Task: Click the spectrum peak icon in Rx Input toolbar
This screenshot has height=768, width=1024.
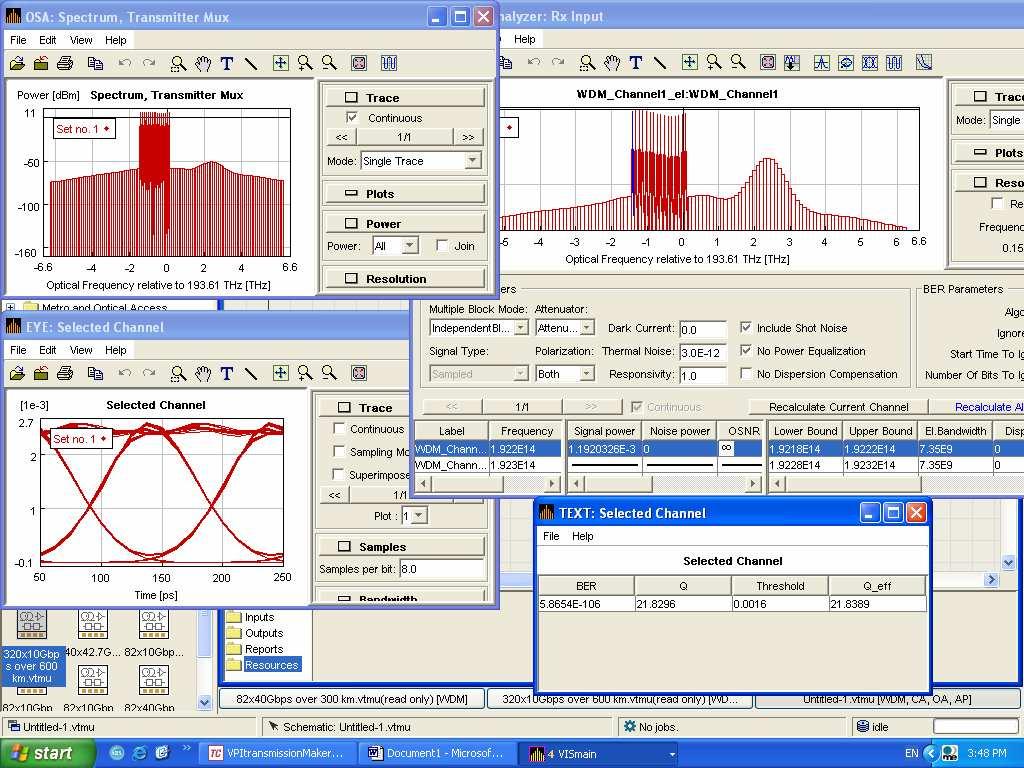Action: 821,63
